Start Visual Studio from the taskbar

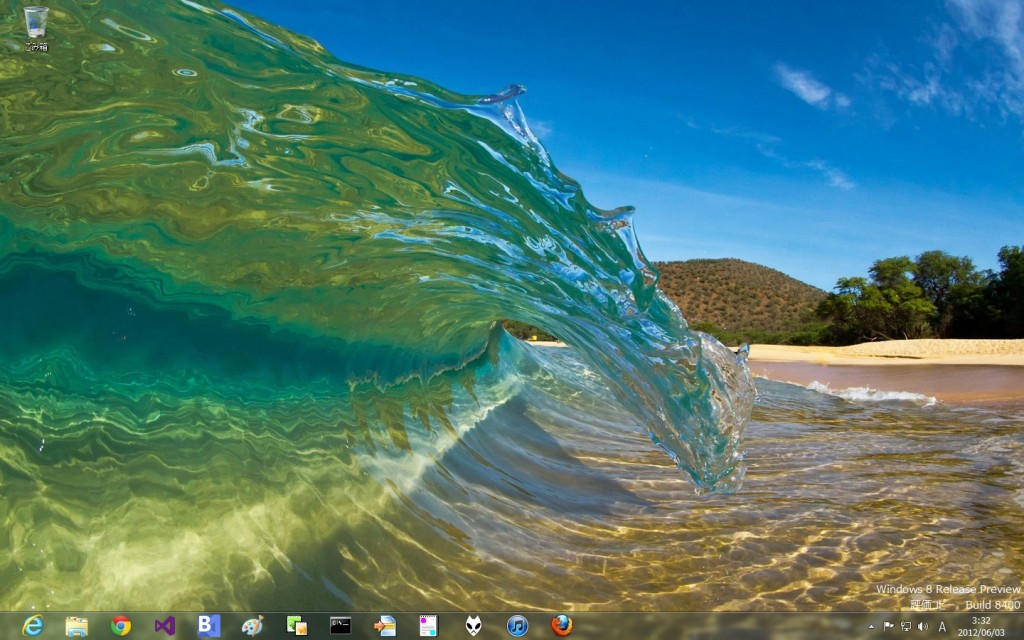click(x=165, y=626)
